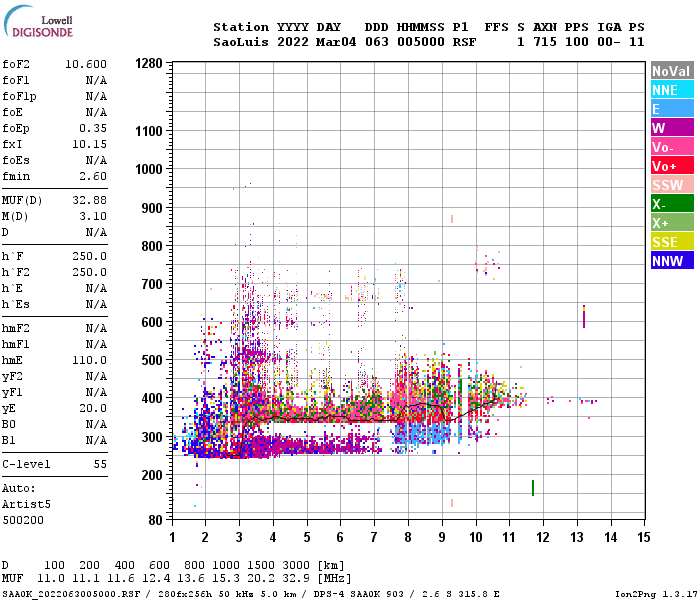Select the X+ light green legend swatch

672,223
